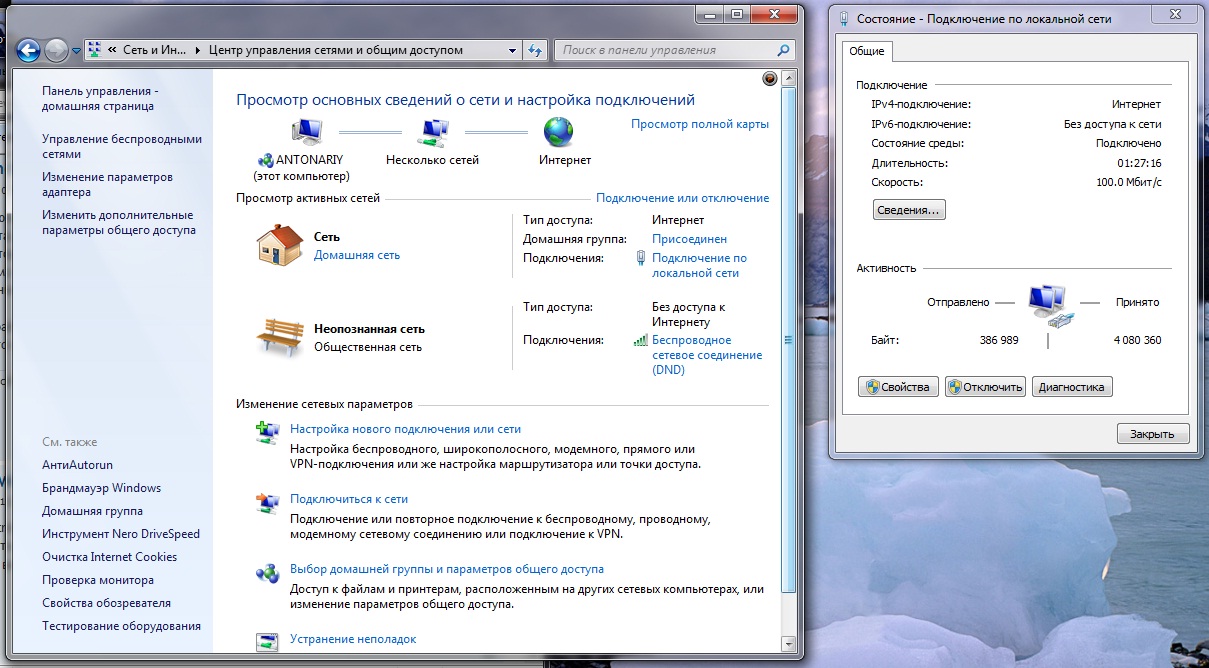
Task: Open Панель управления домашняя страница link
Action: click(x=100, y=98)
